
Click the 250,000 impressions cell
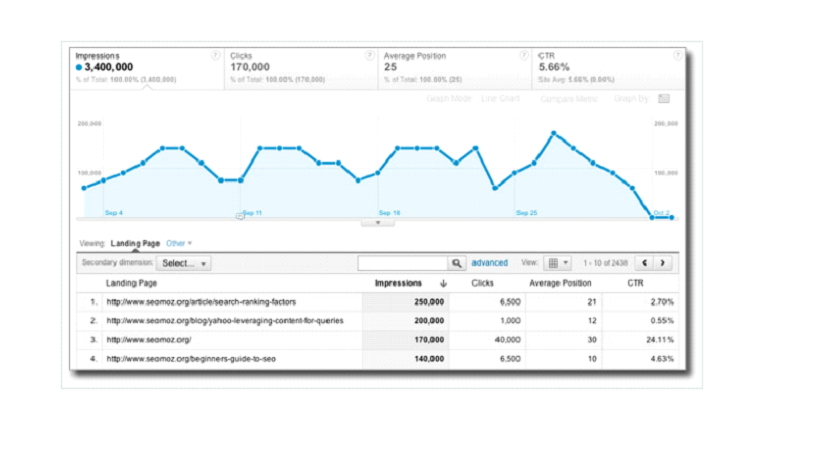[429, 302]
